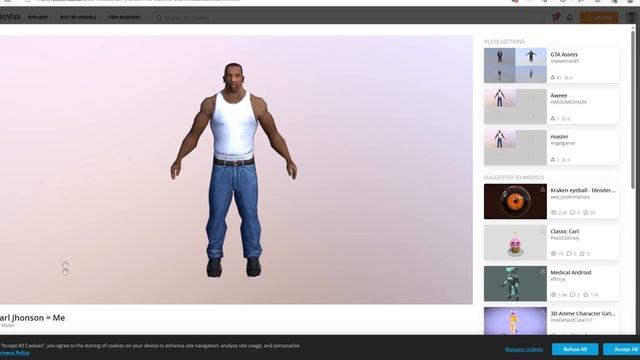Open the Classic Carl model title

tap(564, 231)
